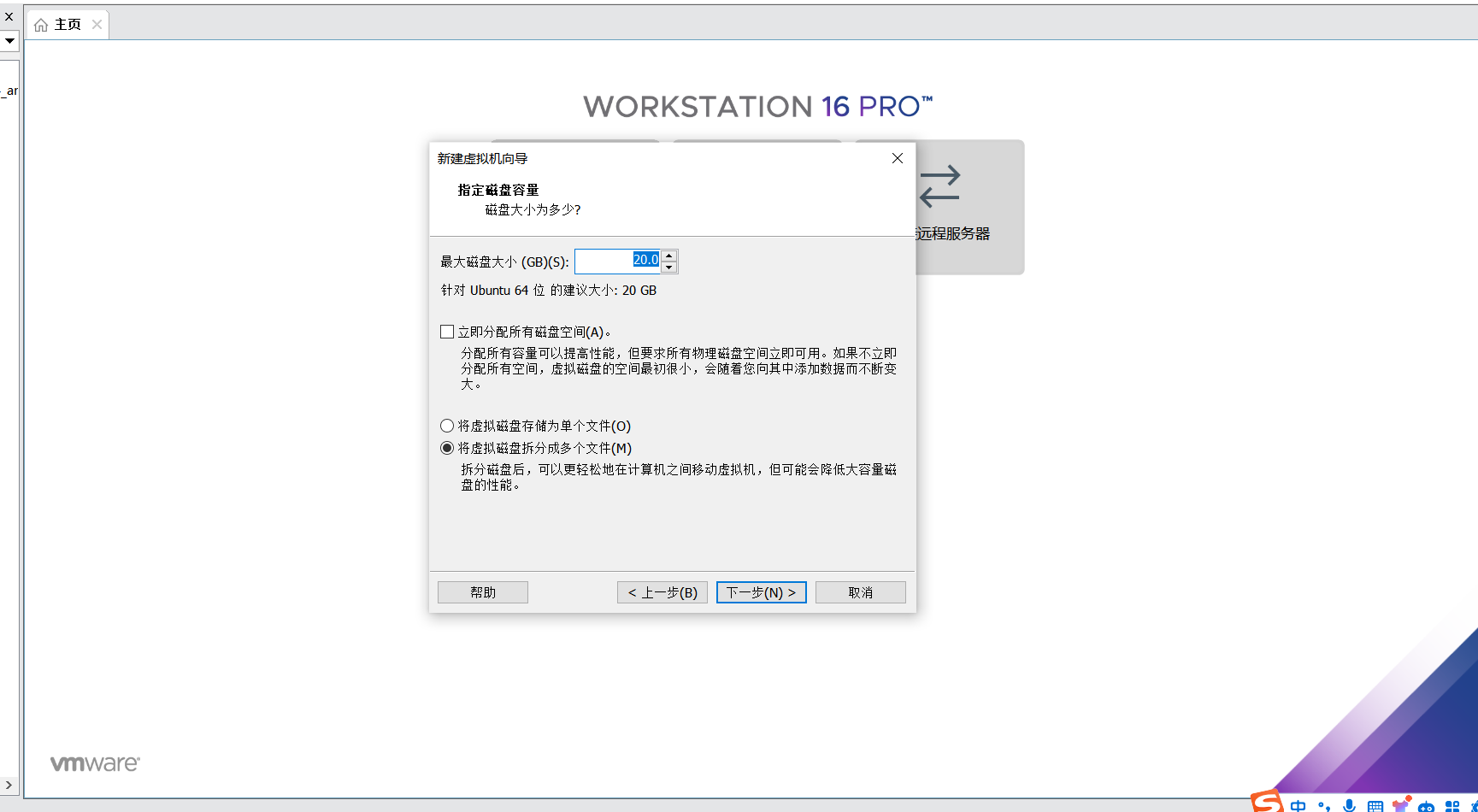The image size is (1478, 812).
Task: Click the 最大磁盘大小 input field
Action: click(x=617, y=261)
